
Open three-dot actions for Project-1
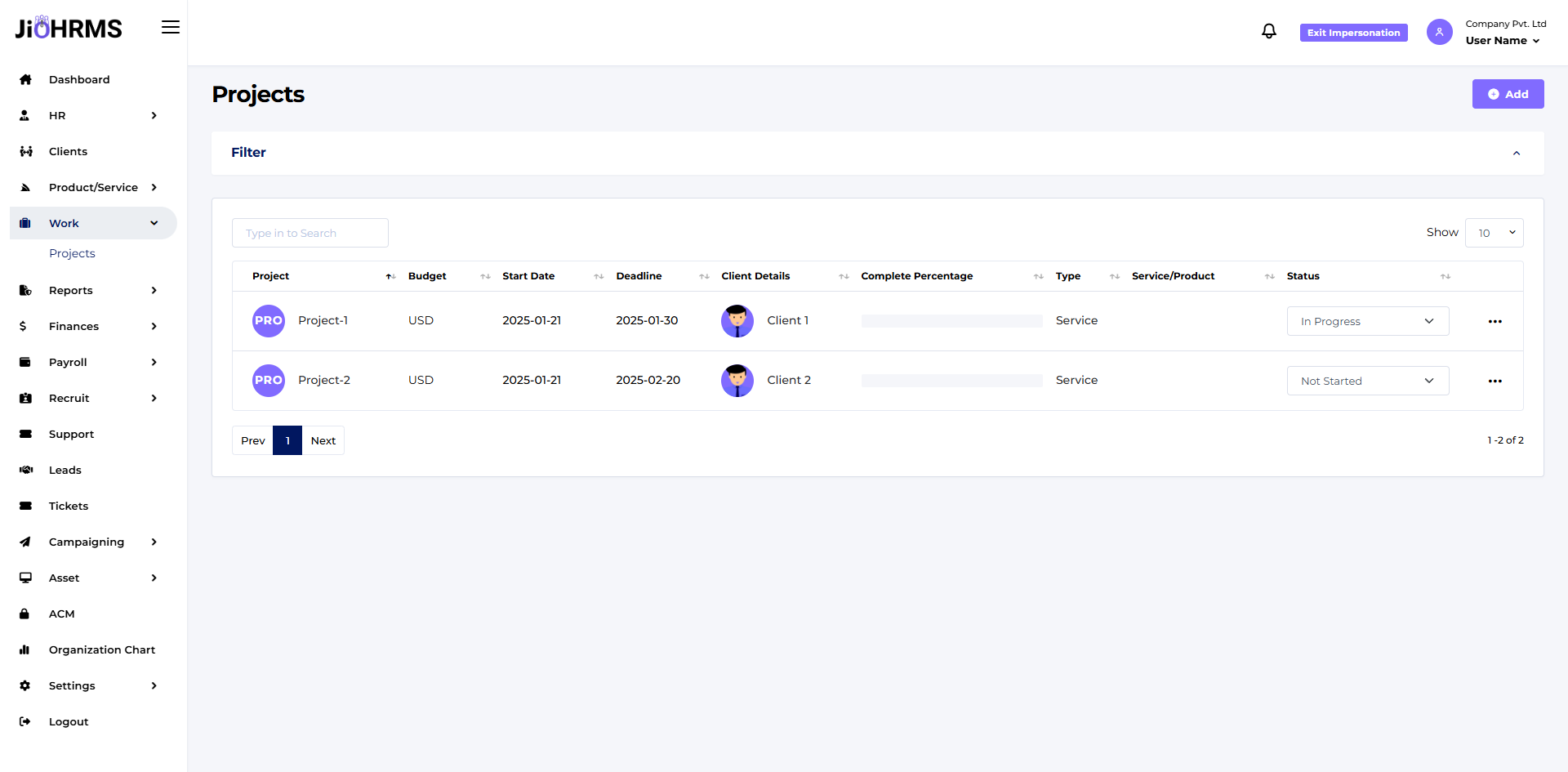(1494, 321)
